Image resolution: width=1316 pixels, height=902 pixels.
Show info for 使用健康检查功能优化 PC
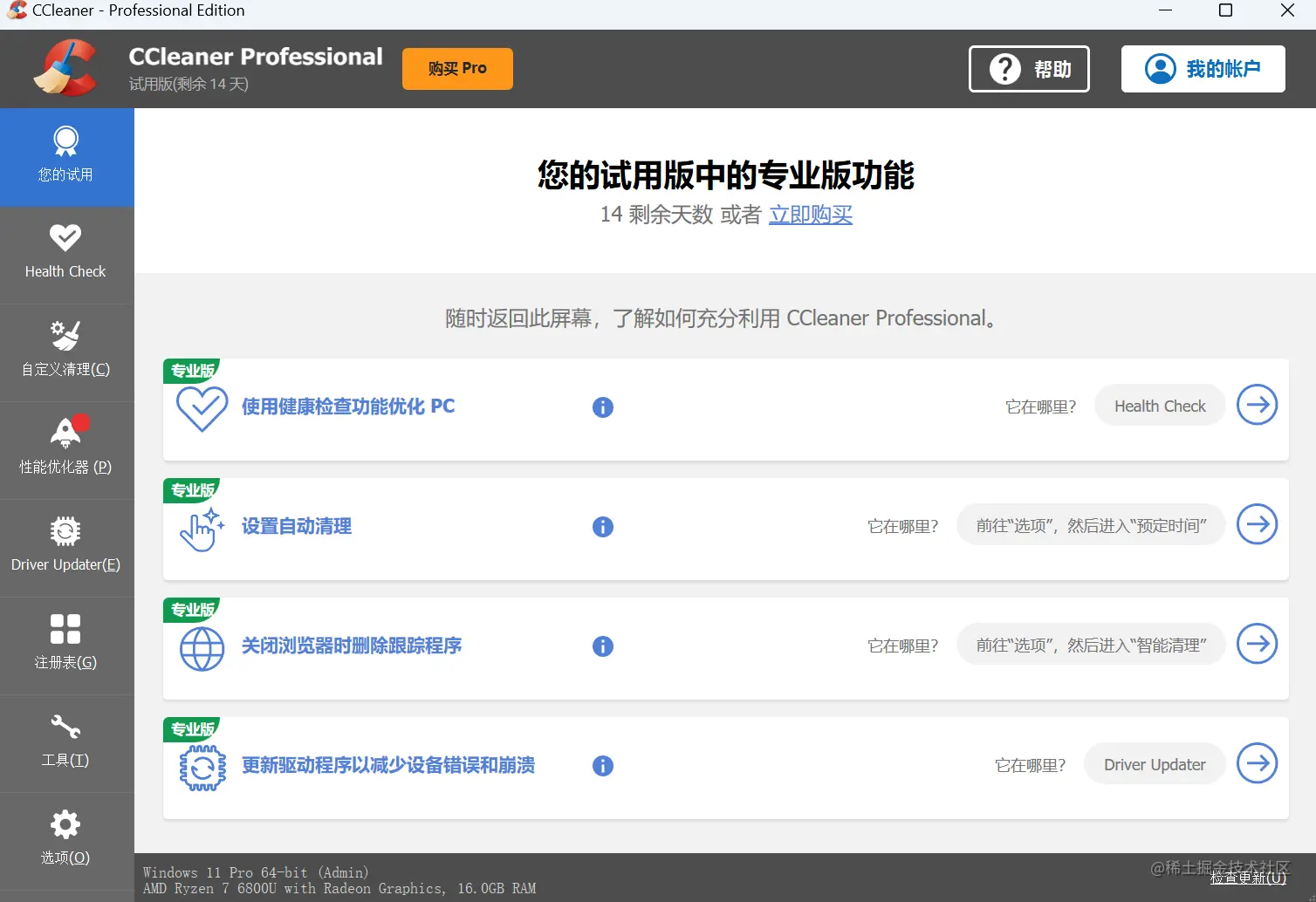coord(603,407)
